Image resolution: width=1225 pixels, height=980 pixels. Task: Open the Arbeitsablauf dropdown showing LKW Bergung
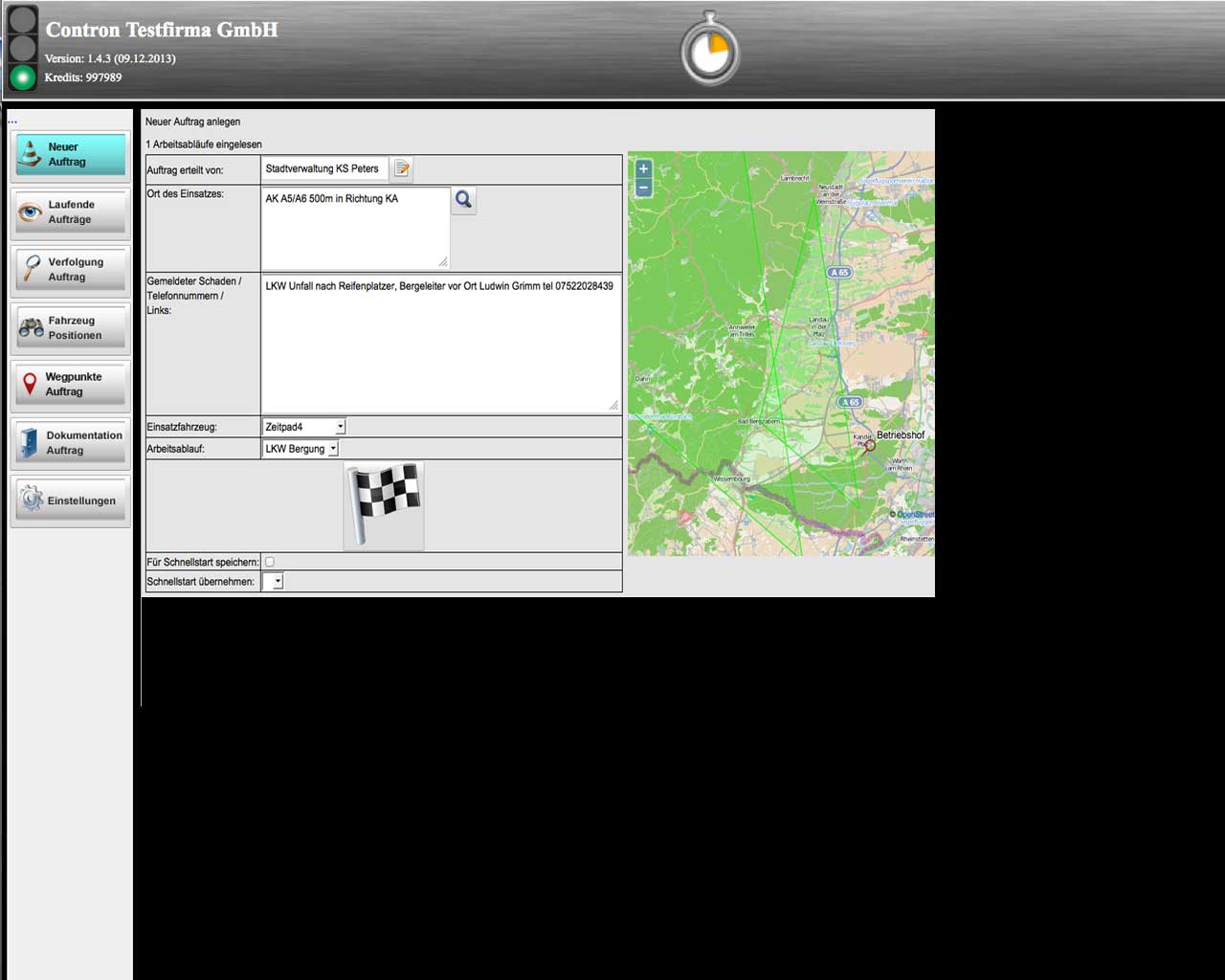tap(301, 449)
